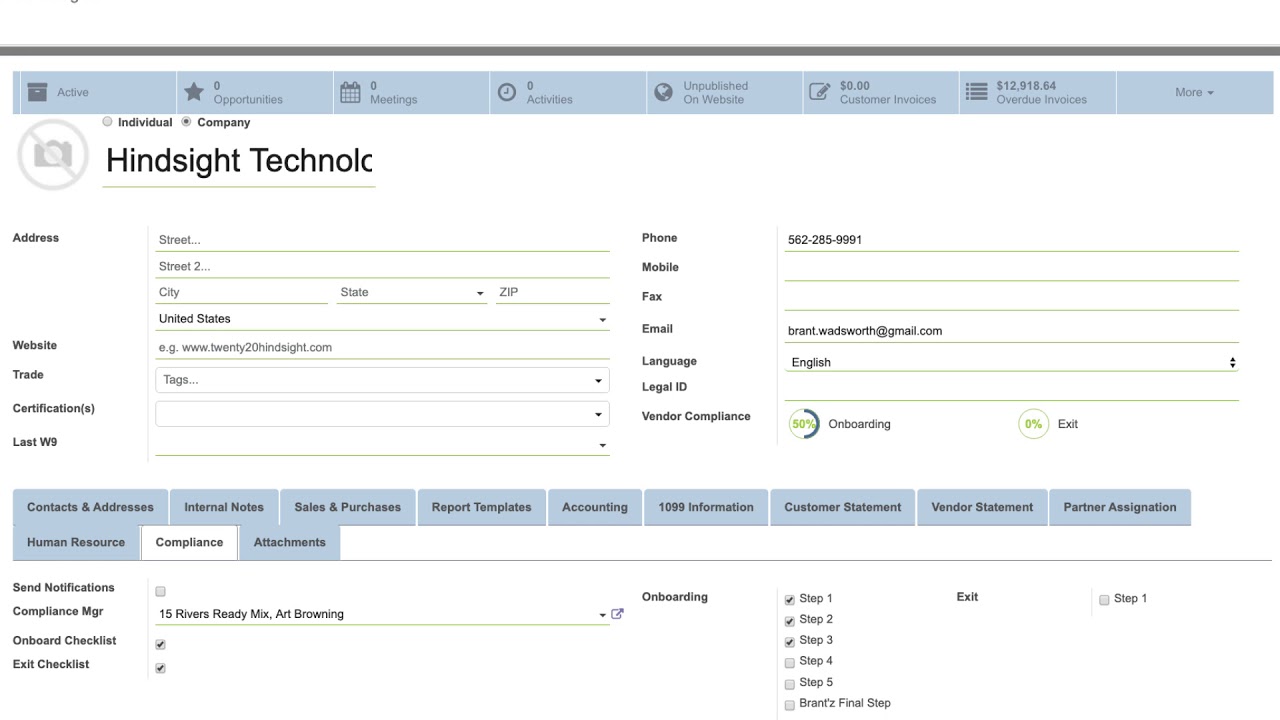Expand the Compliance Mgr dropdown arrow
The width and height of the screenshot is (1280, 720).
tap(603, 615)
